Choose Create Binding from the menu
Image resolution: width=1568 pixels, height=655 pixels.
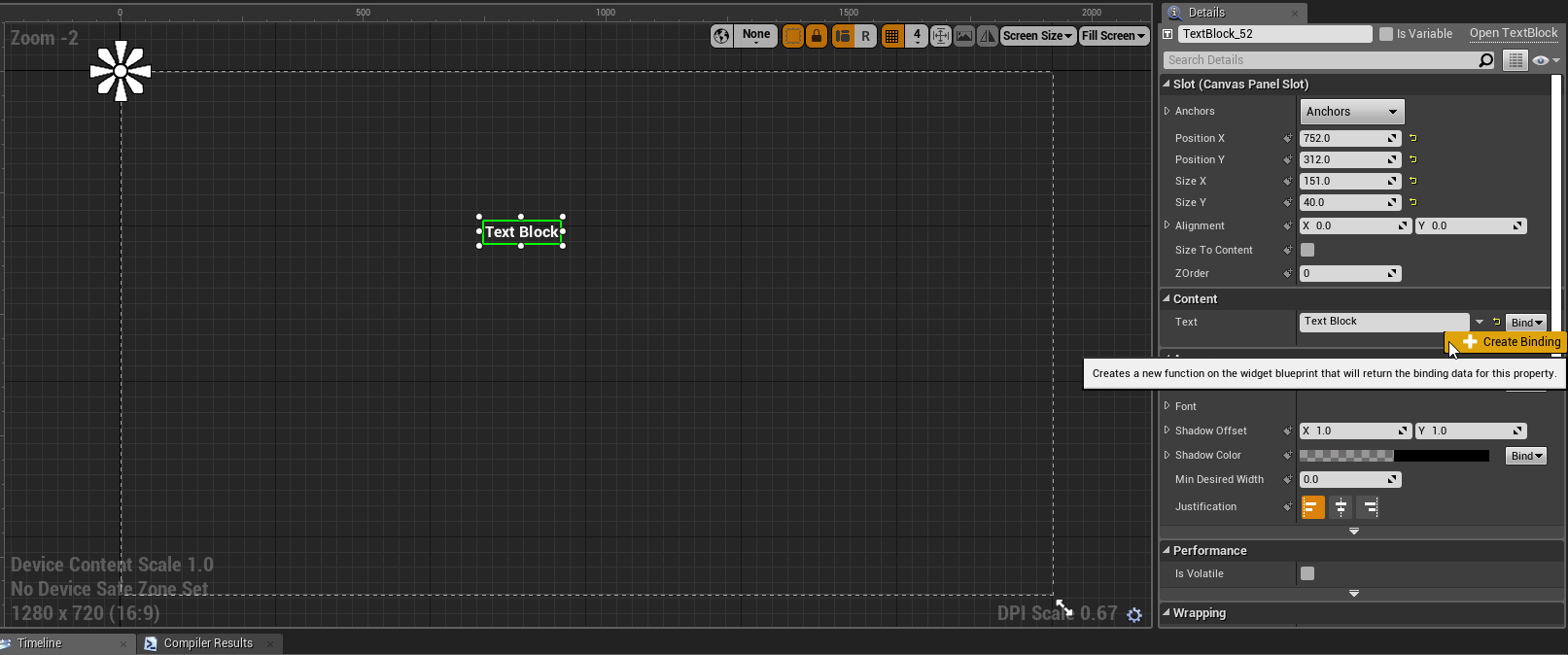pos(1511,342)
